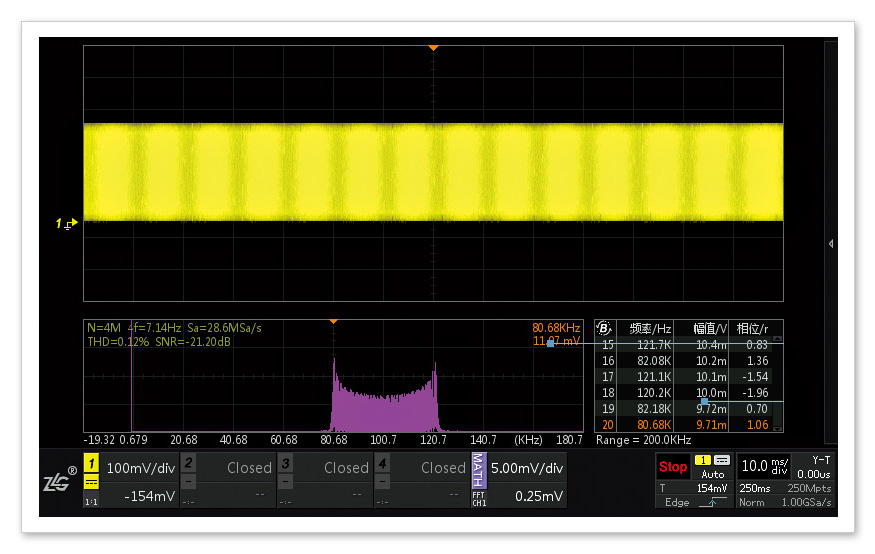This screenshot has width=875, height=554.
Task: Click the 100mV/div channel 1 scale
Action: pos(140,468)
